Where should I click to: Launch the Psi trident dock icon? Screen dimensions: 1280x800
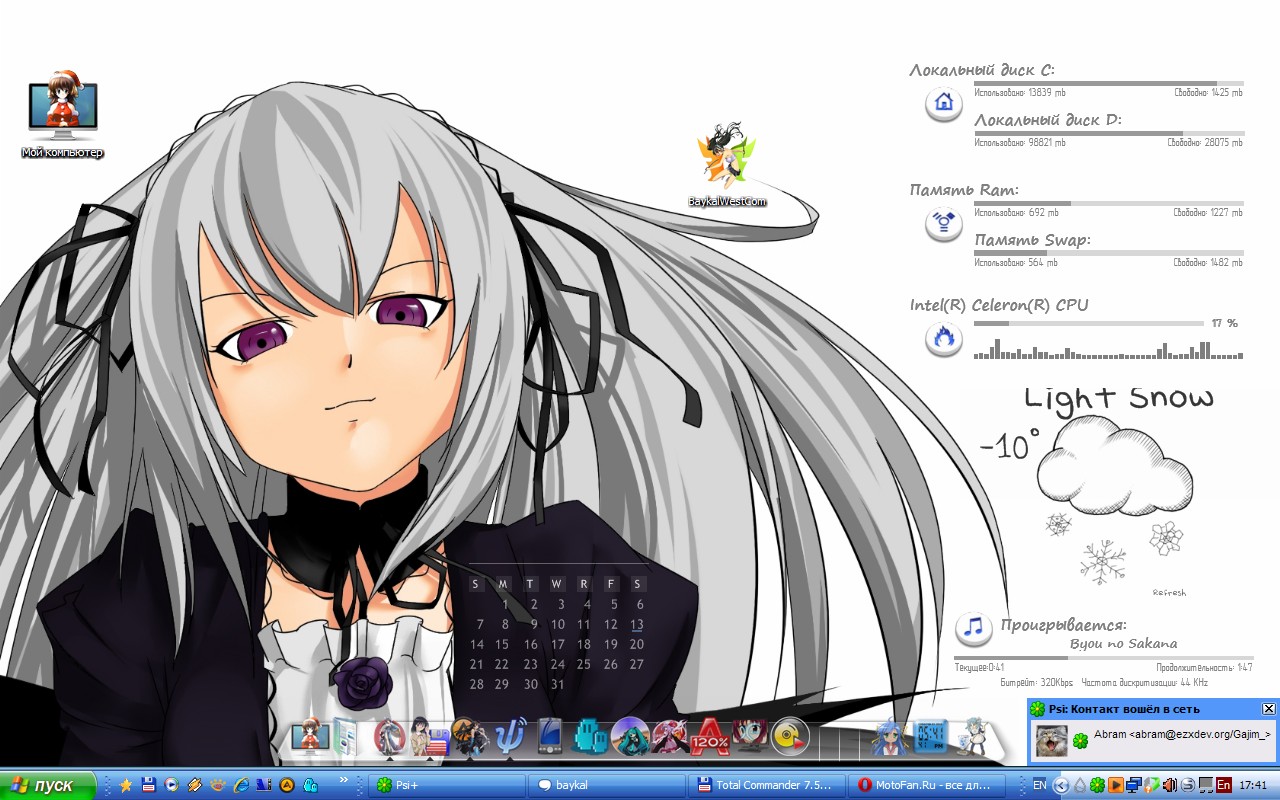511,737
